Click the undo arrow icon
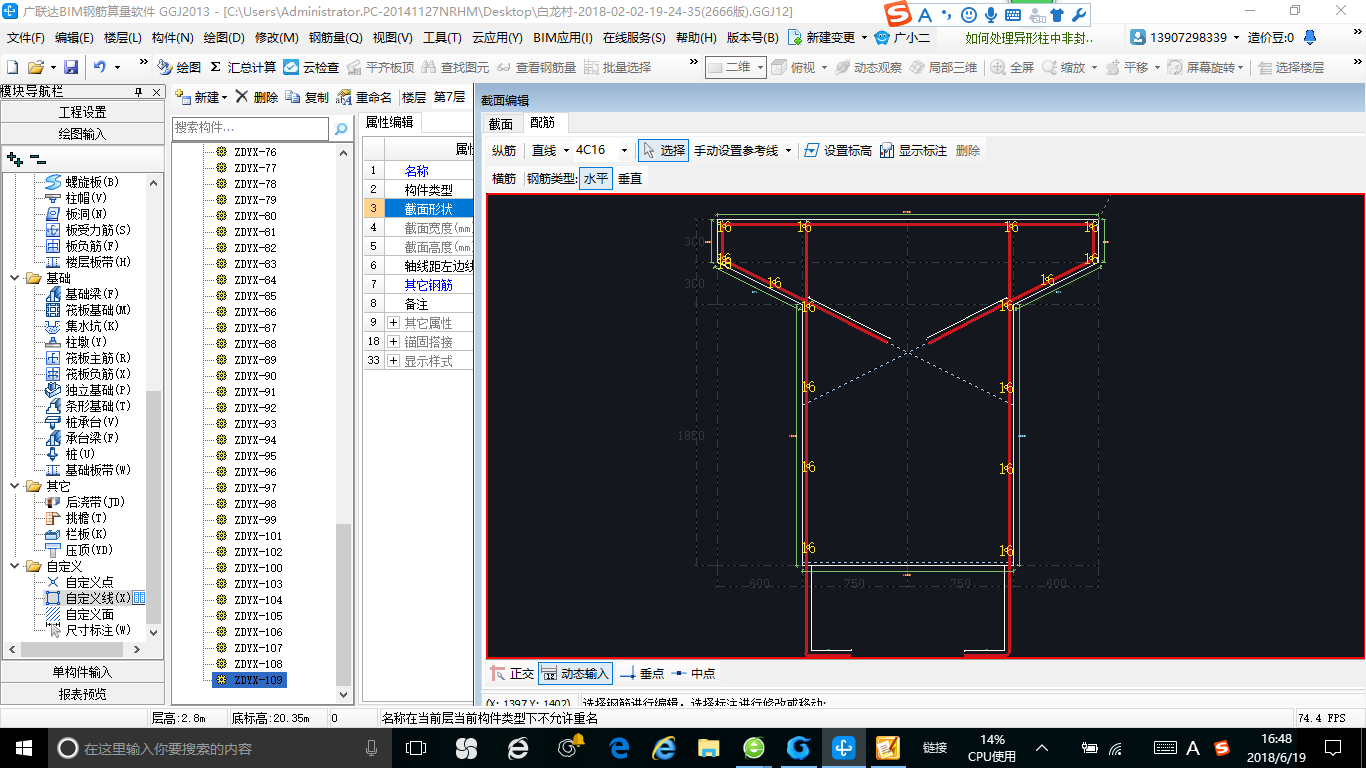The image size is (1366, 768). click(100, 67)
